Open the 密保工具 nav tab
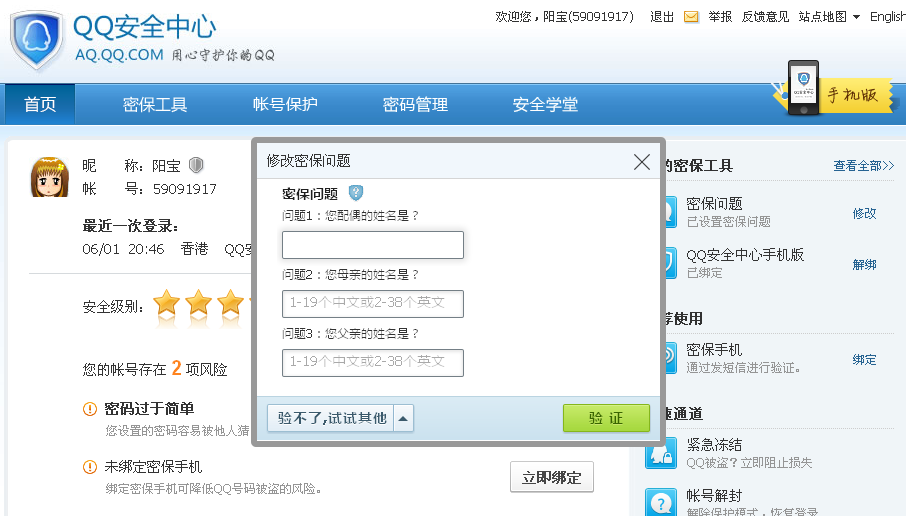This screenshot has height=516, width=906. click(155, 104)
